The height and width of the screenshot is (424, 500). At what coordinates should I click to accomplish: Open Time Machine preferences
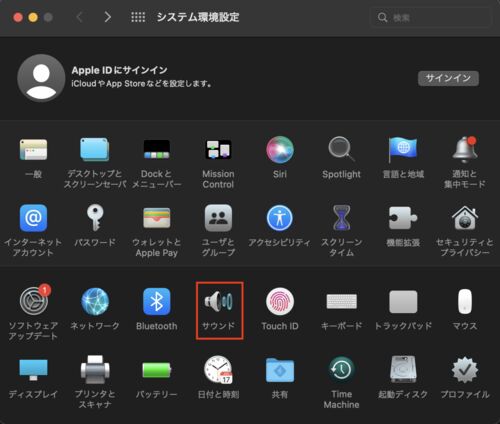[341, 383]
